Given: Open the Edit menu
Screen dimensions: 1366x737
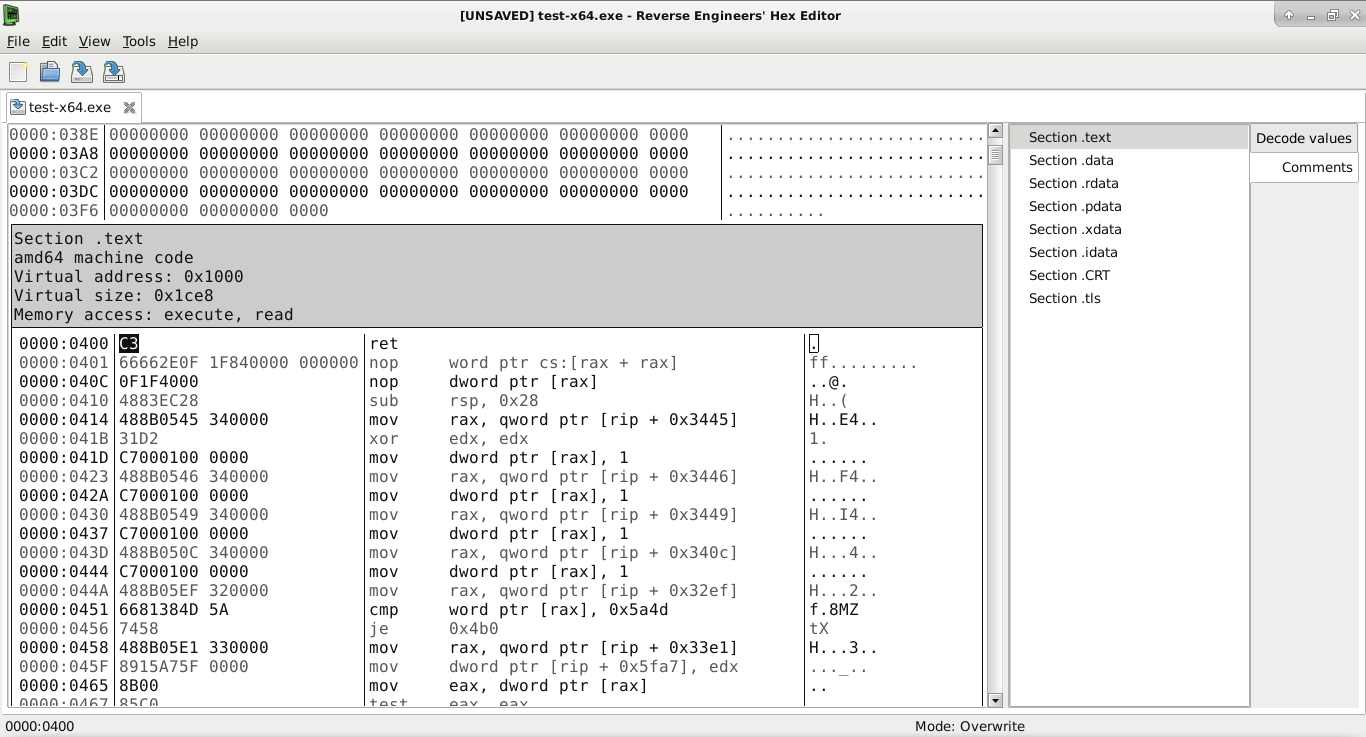Looking at the screenshot, I should (54, 41).
